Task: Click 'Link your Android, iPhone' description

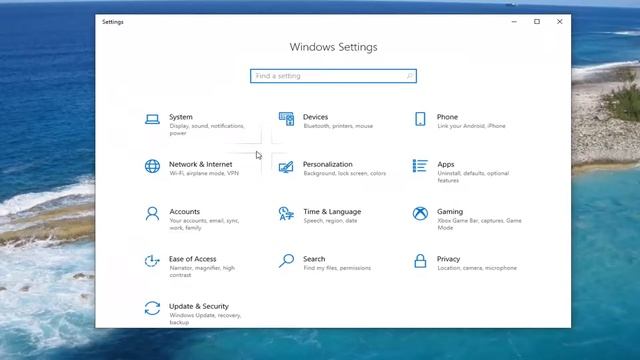Action: (471, 126)
